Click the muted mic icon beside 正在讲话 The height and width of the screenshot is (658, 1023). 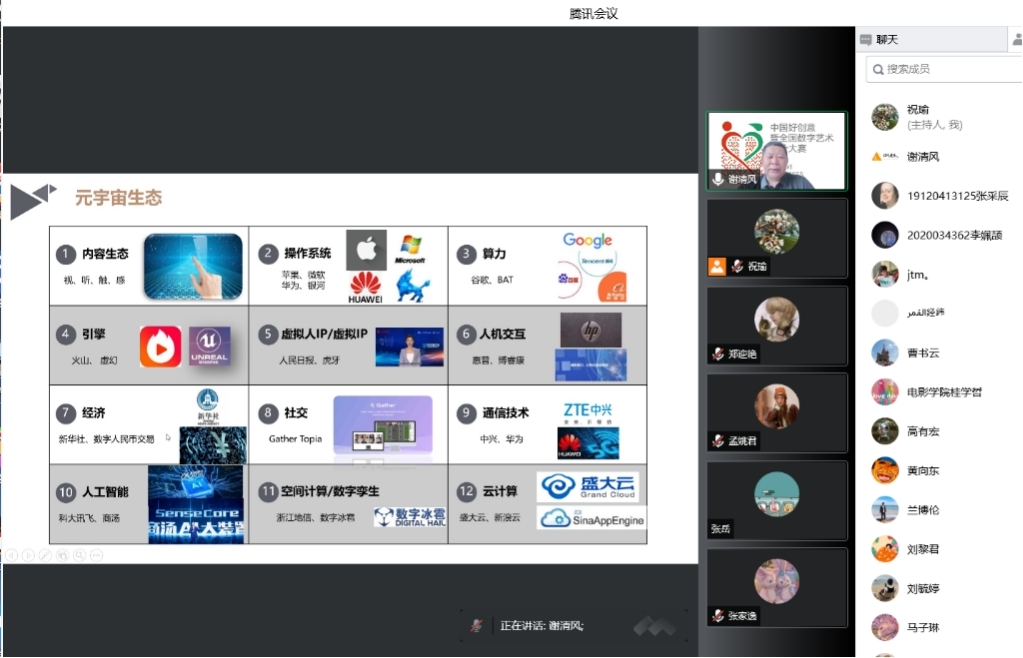477,626
